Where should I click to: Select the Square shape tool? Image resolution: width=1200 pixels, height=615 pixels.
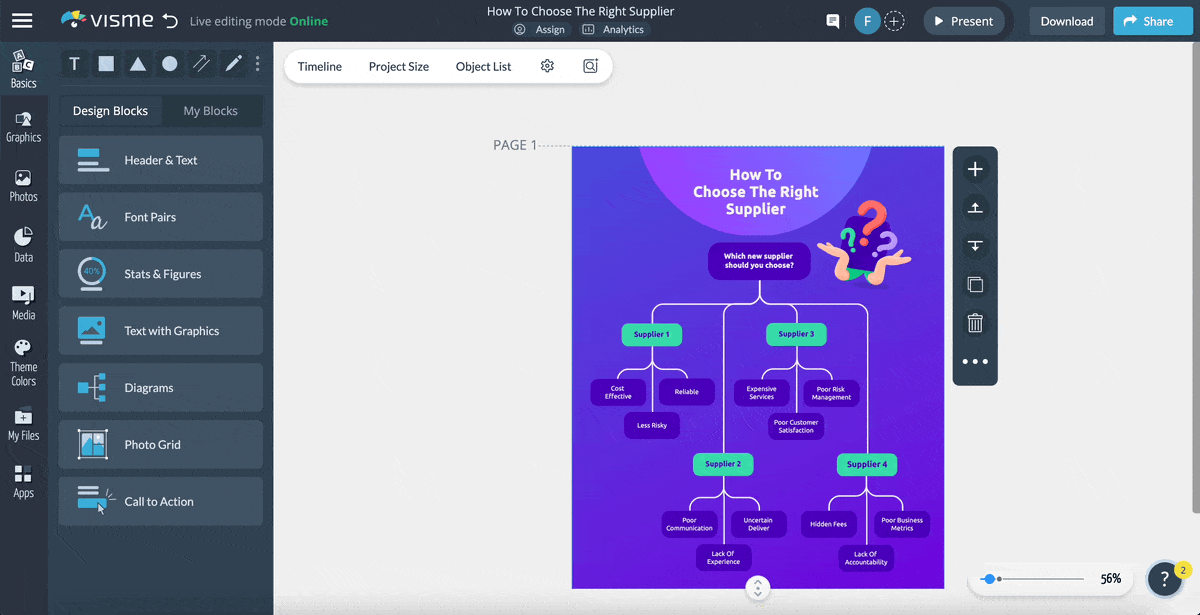click(x=106, y=63)
